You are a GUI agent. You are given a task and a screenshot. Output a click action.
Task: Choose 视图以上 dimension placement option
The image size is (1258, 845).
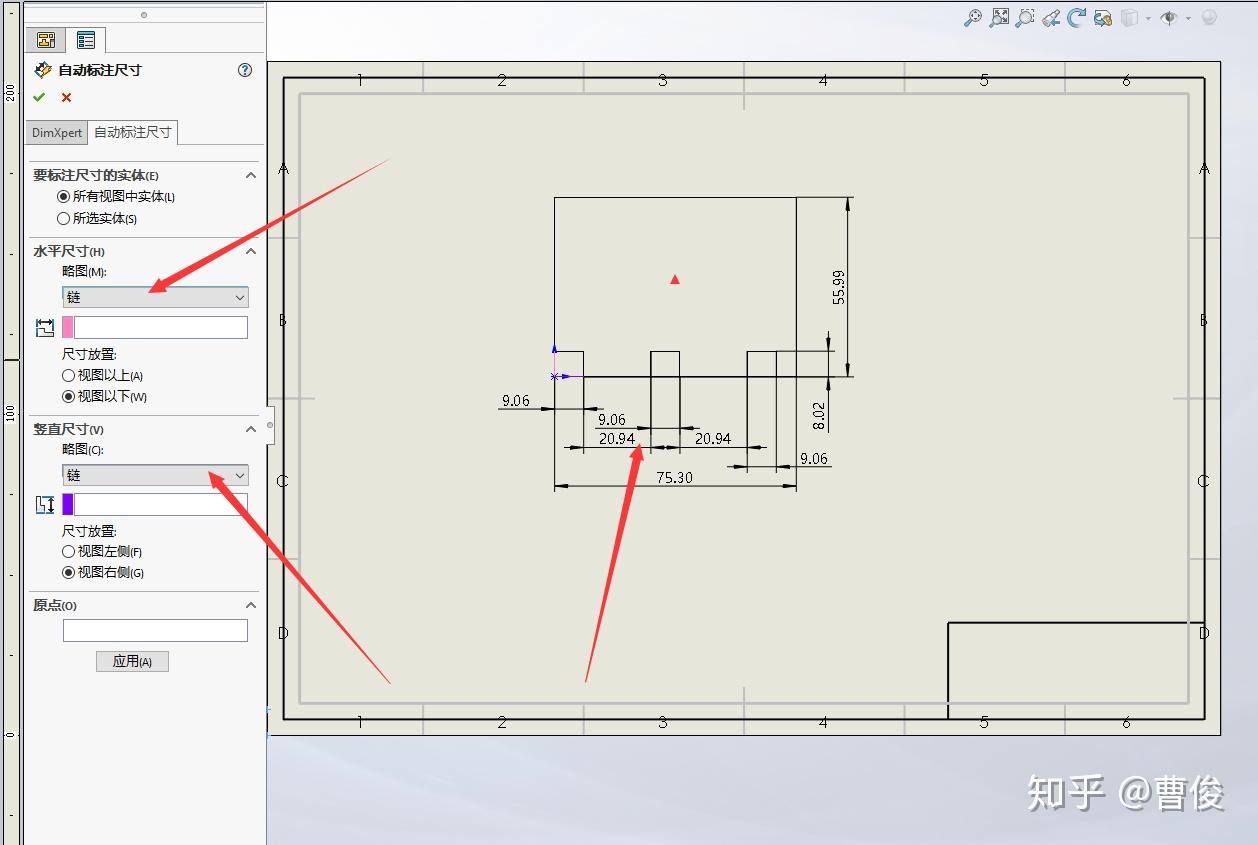pyautogui.click(x=68, y=376)
